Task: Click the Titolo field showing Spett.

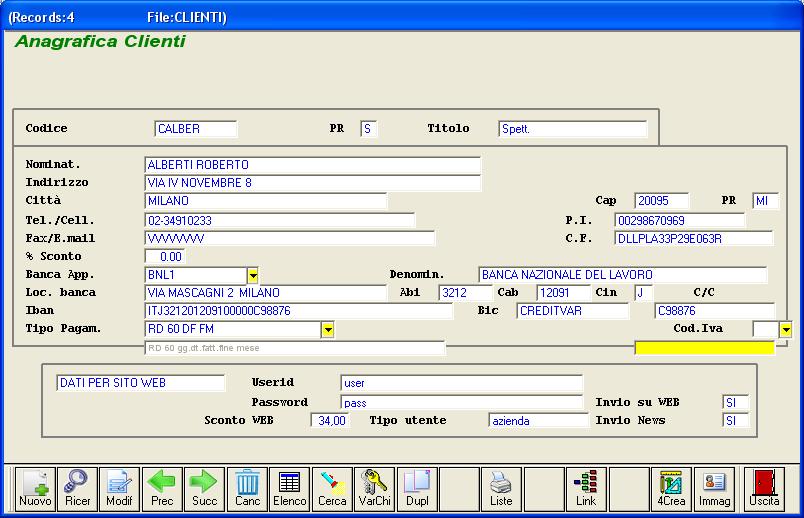Action: (573, 129)
